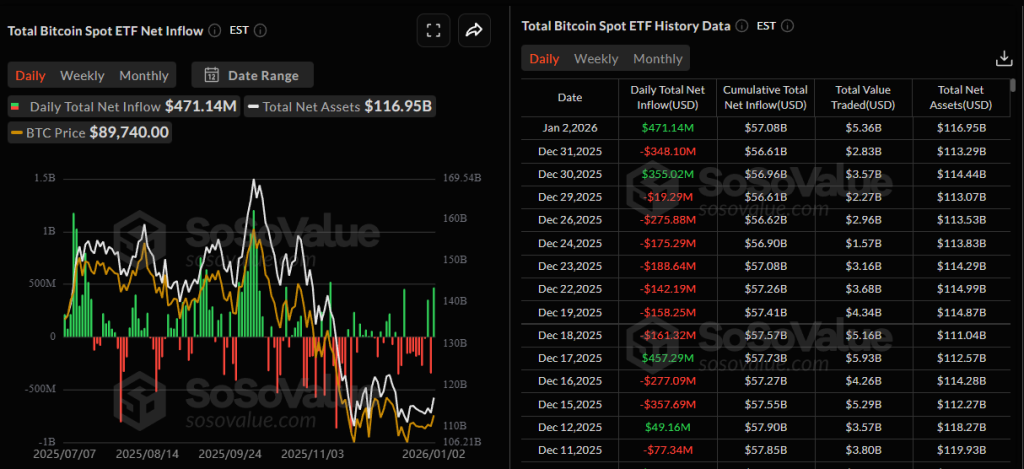1024x469 pixels.
Task: Switch history table to Monthly
Action: 658,59
